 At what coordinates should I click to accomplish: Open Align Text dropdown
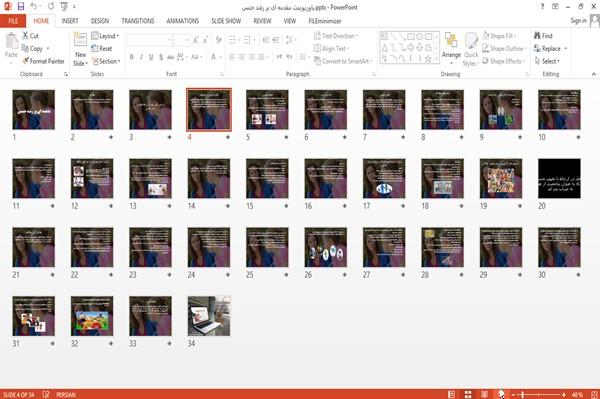pos(331,48)
